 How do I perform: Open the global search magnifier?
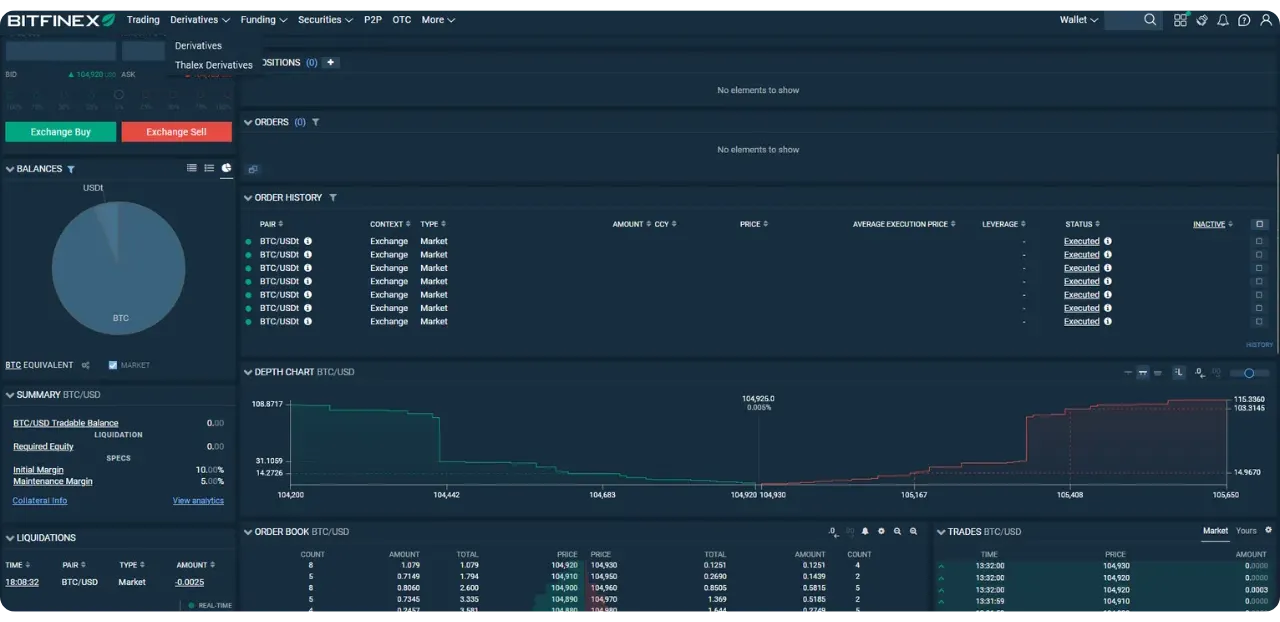click(1149, 19)
